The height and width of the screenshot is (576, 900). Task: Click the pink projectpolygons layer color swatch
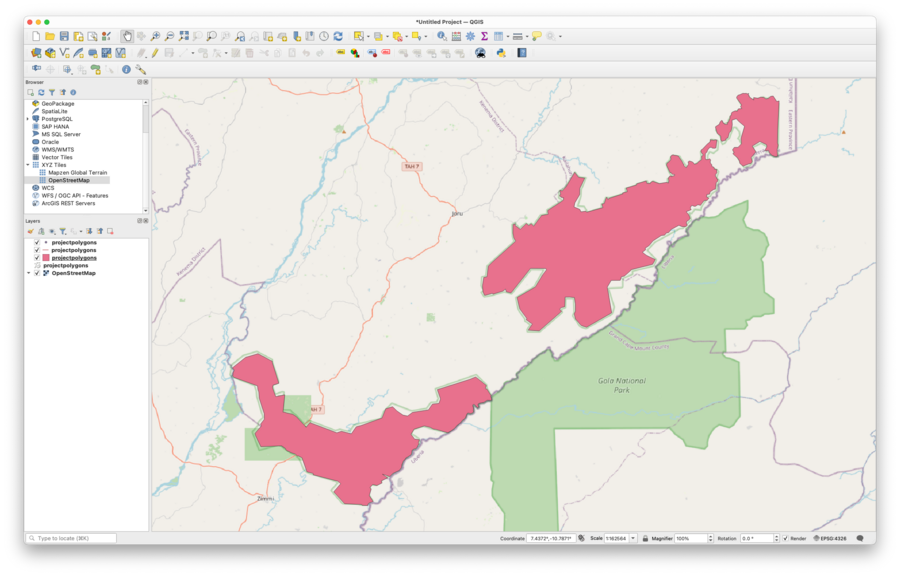[46, 258]
